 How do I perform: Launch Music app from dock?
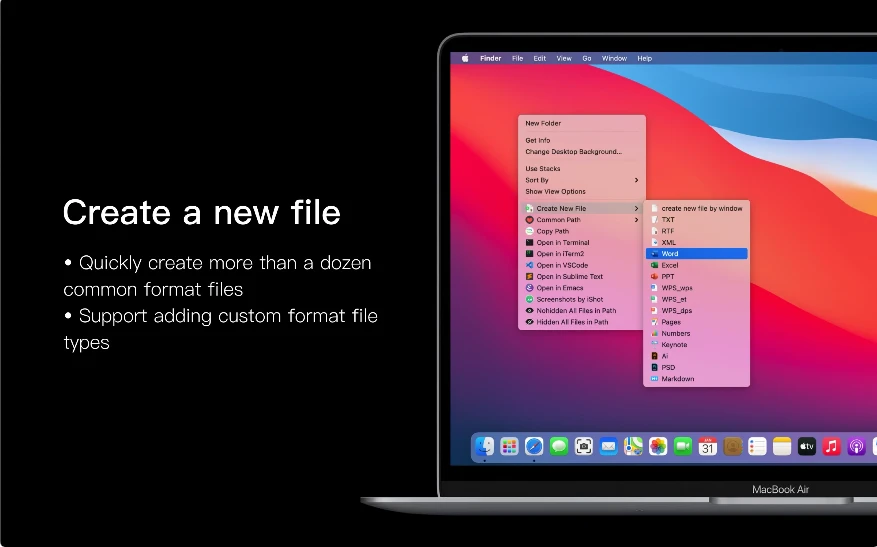pyautogui.click(x=831, y=446)
